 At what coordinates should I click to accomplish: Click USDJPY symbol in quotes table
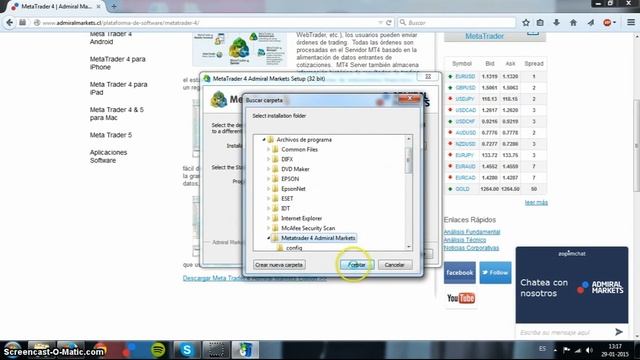(x=465, y=99)
